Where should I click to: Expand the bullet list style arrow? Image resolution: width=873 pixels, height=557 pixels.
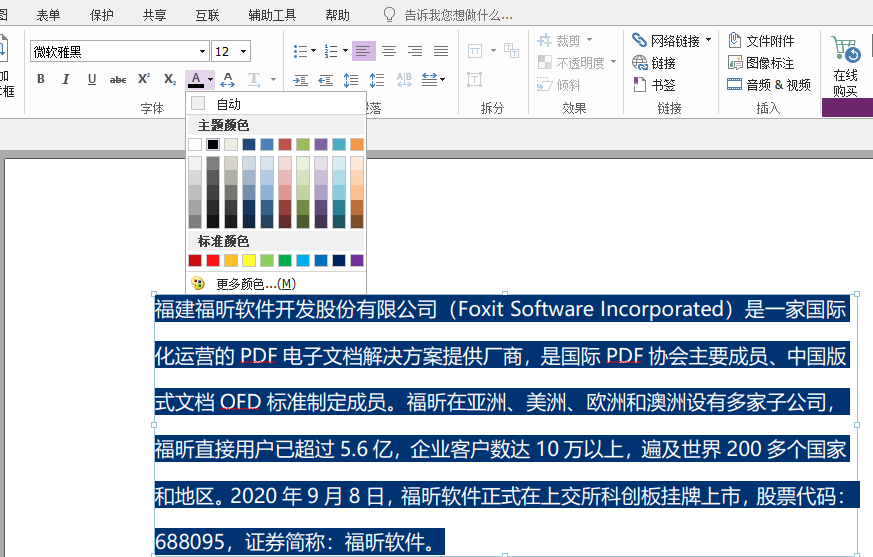313,51
